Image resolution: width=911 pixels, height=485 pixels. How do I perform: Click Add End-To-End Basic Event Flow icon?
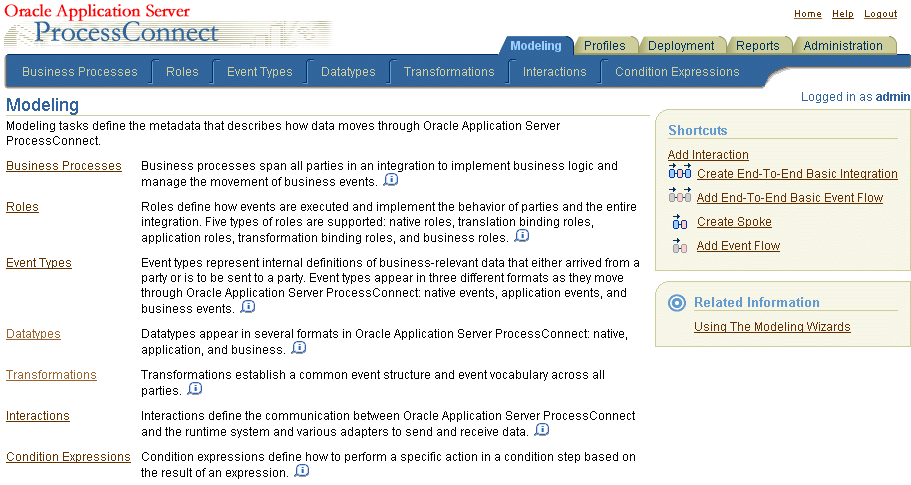[680, 195]
